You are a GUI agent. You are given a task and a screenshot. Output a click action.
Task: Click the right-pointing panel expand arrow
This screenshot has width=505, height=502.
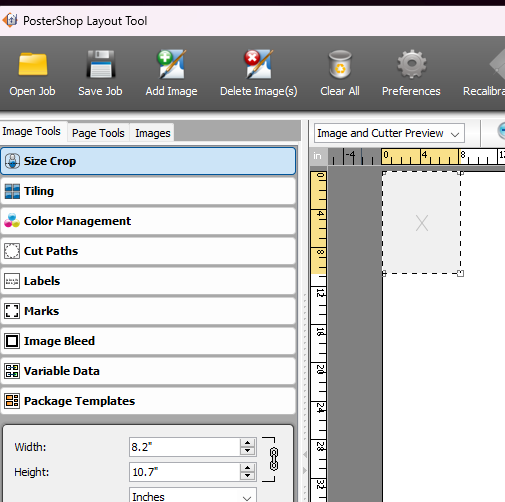[304, 471]
